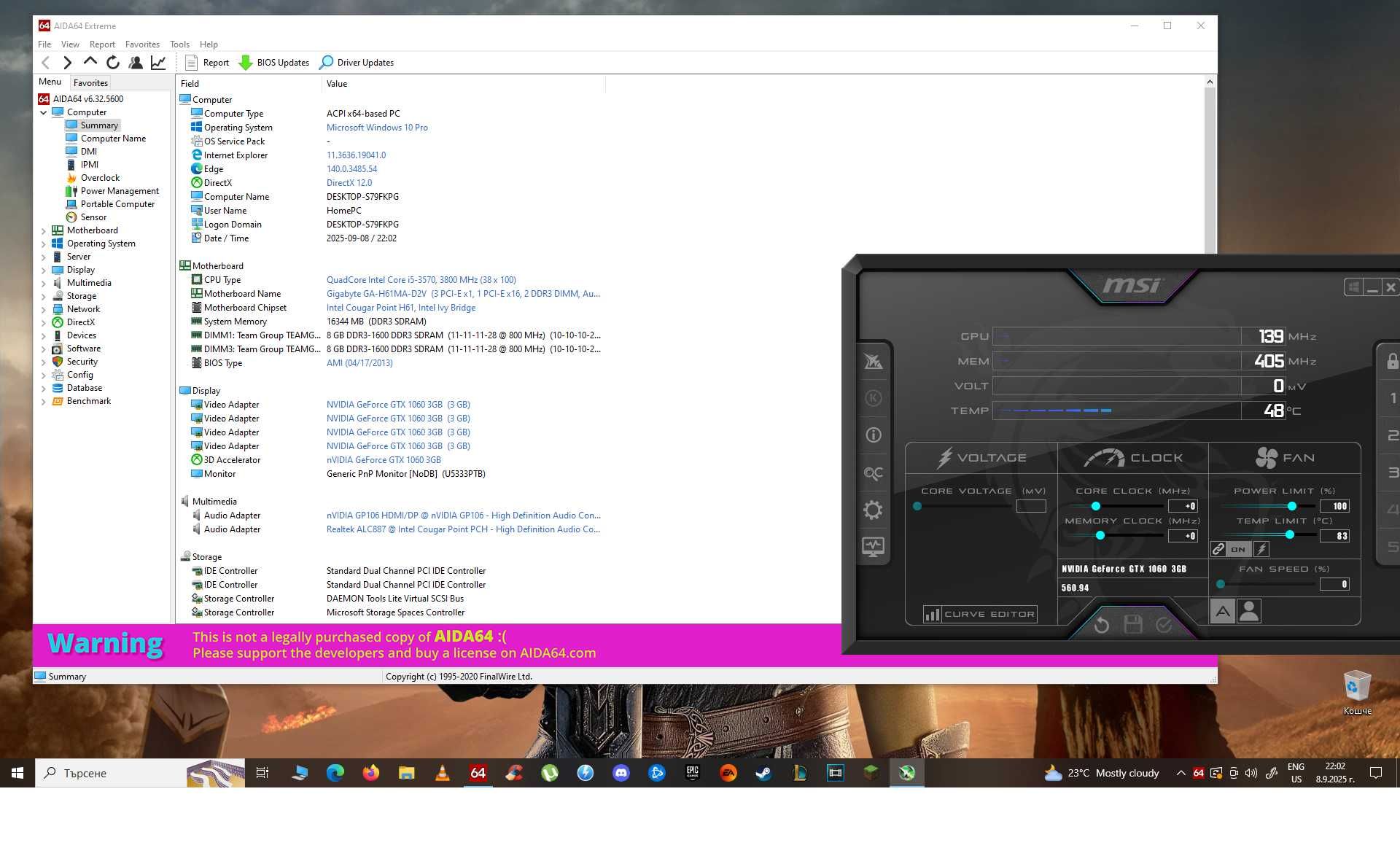Click the Report toolbar button
The height and width of the screenshot is (848, 1400).
(207, 63)
